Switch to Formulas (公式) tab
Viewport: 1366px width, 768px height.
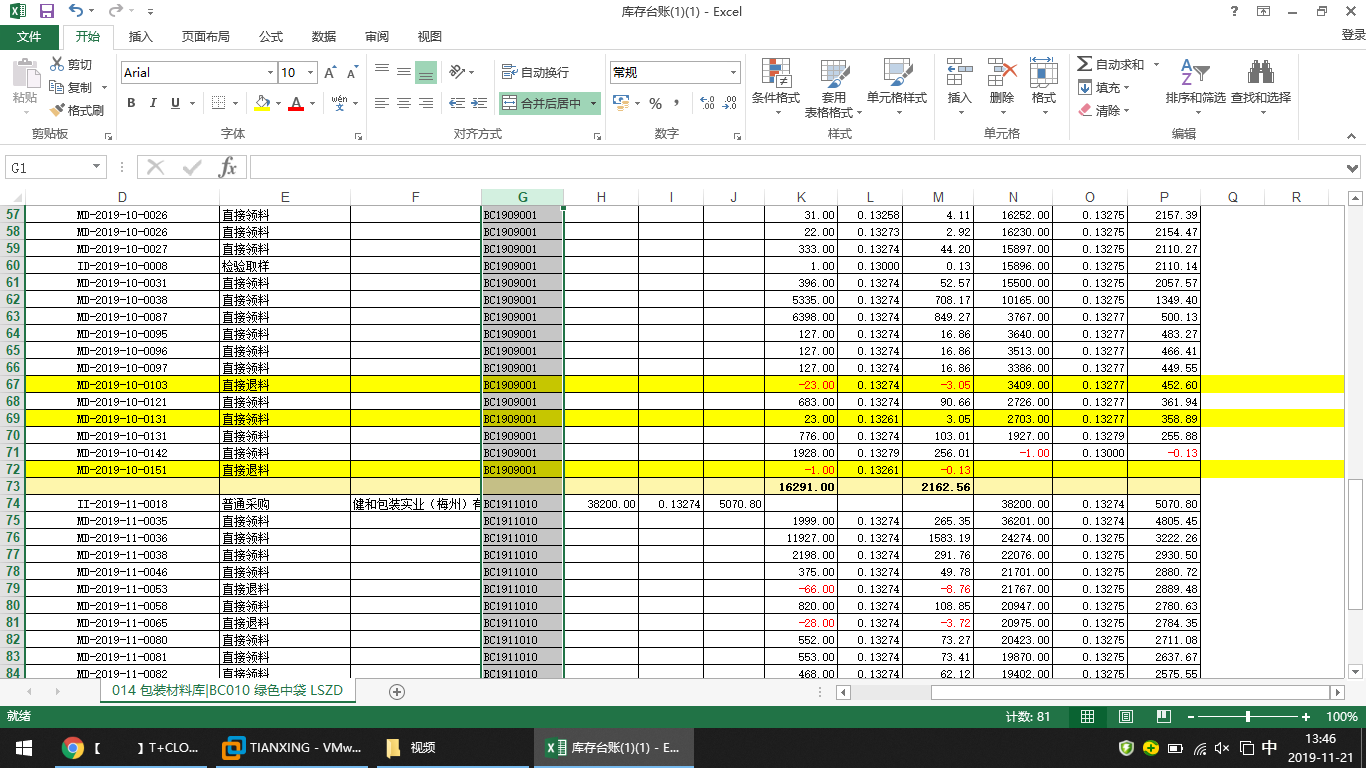pos(271,37)
